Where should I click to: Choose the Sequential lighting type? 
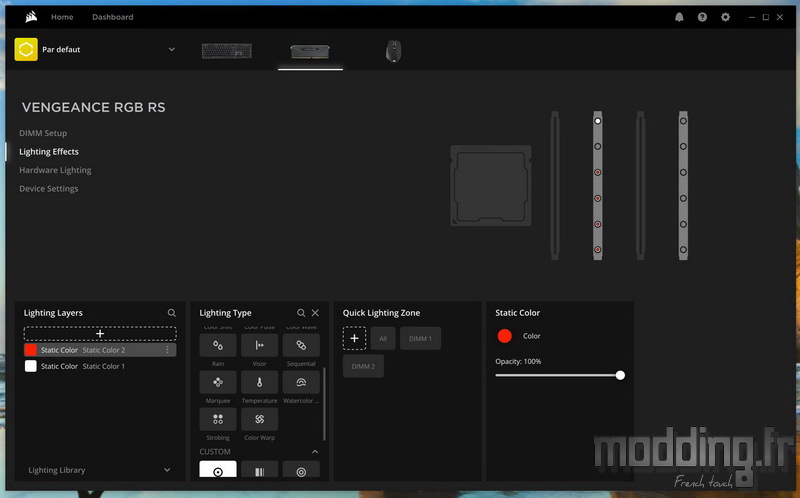click(x=301, y=345)
